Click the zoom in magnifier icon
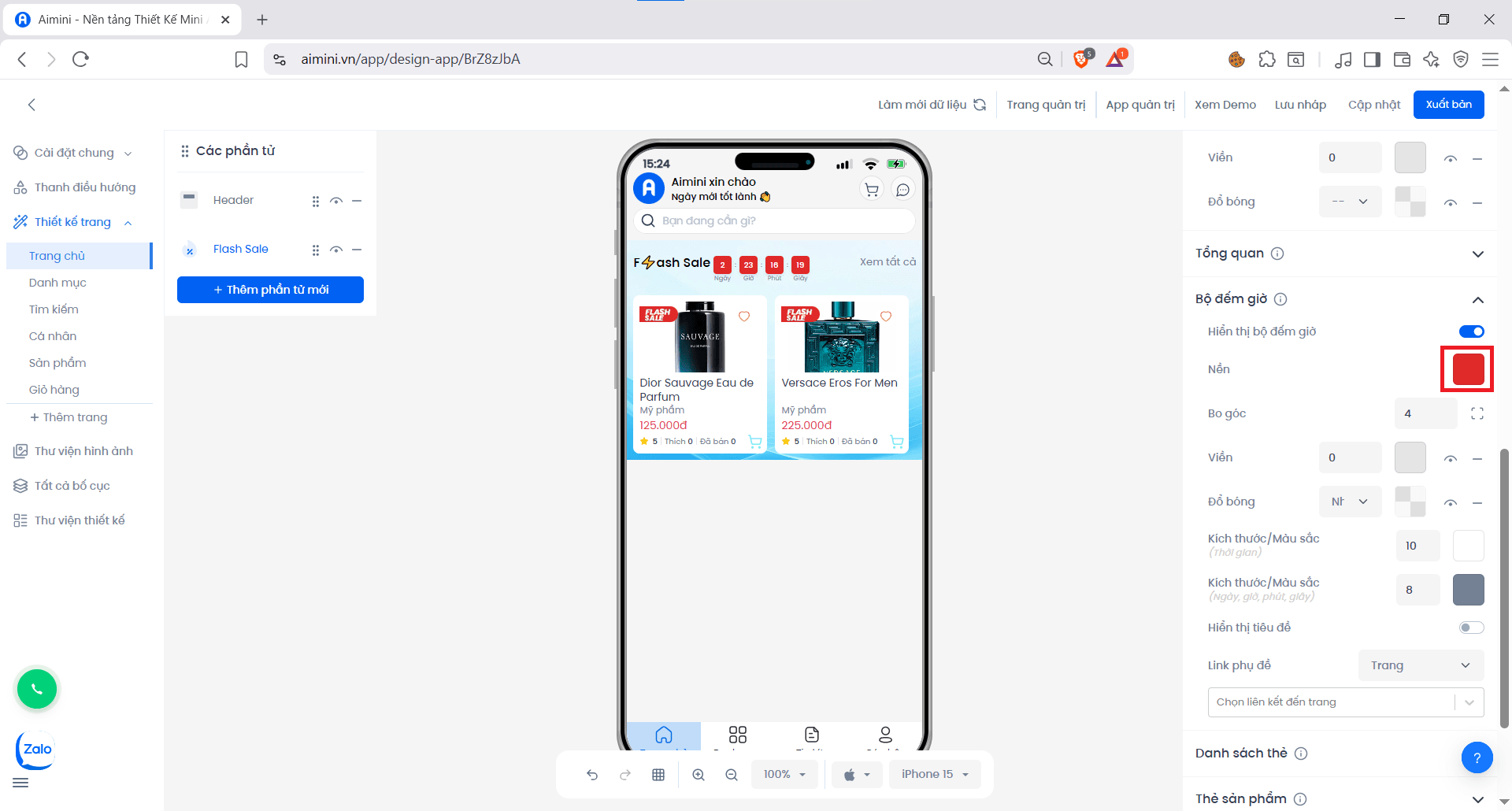 pos(699,775)
